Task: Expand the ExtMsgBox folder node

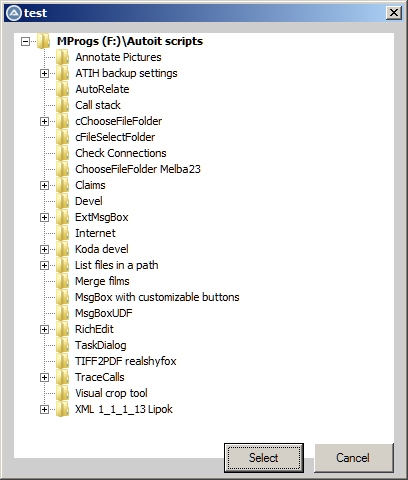Action: coord(44,217)
